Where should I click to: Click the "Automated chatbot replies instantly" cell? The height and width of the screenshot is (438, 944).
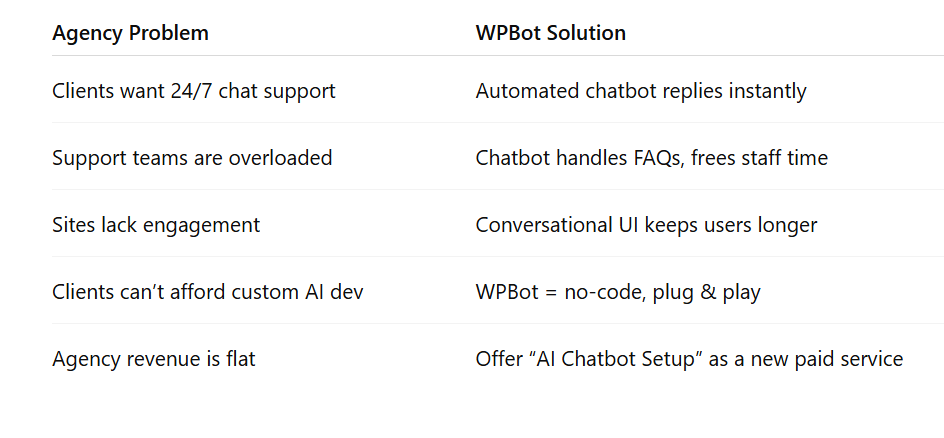click(640, 91)
